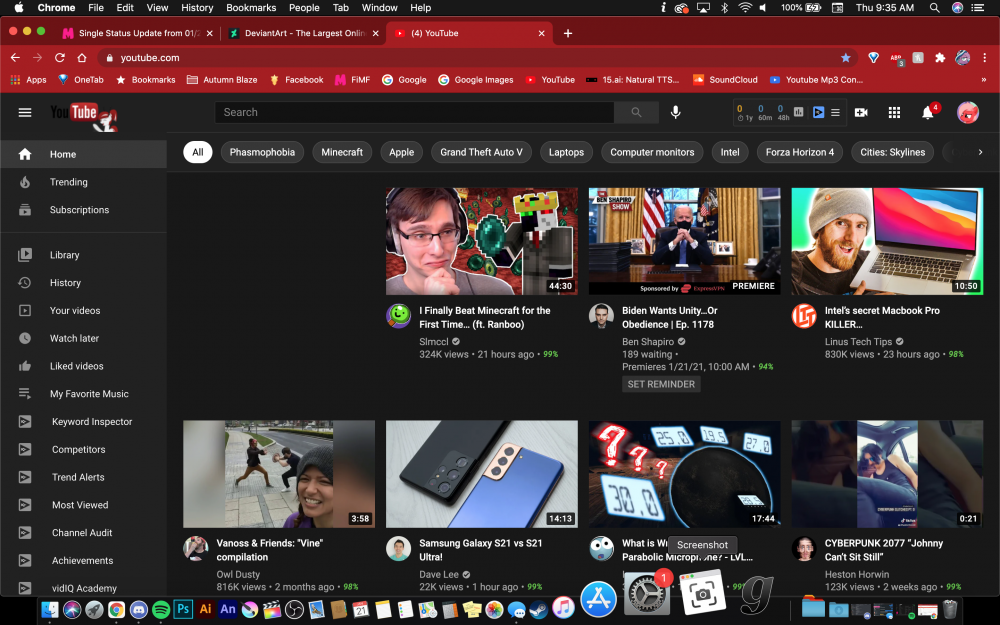
Task: Select the Watch Later sidebar icon
Action: pyautogui.click(x=23, y=338)
